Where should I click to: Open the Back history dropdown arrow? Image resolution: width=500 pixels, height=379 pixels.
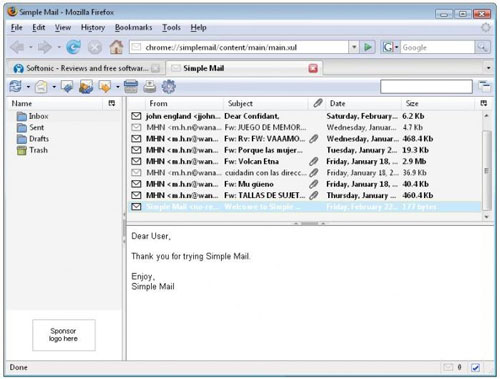click(x=30, y=47)
